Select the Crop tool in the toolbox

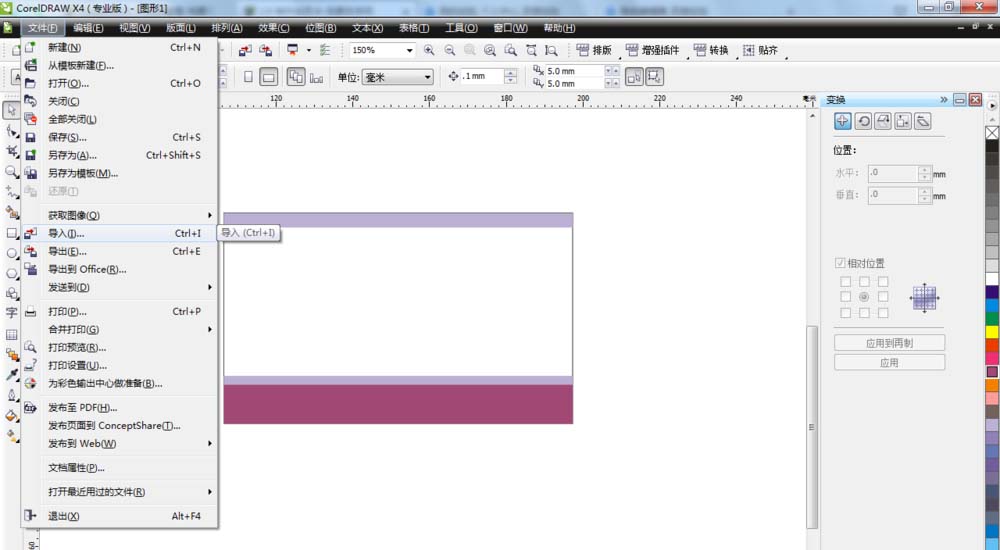tap(11, 151)
